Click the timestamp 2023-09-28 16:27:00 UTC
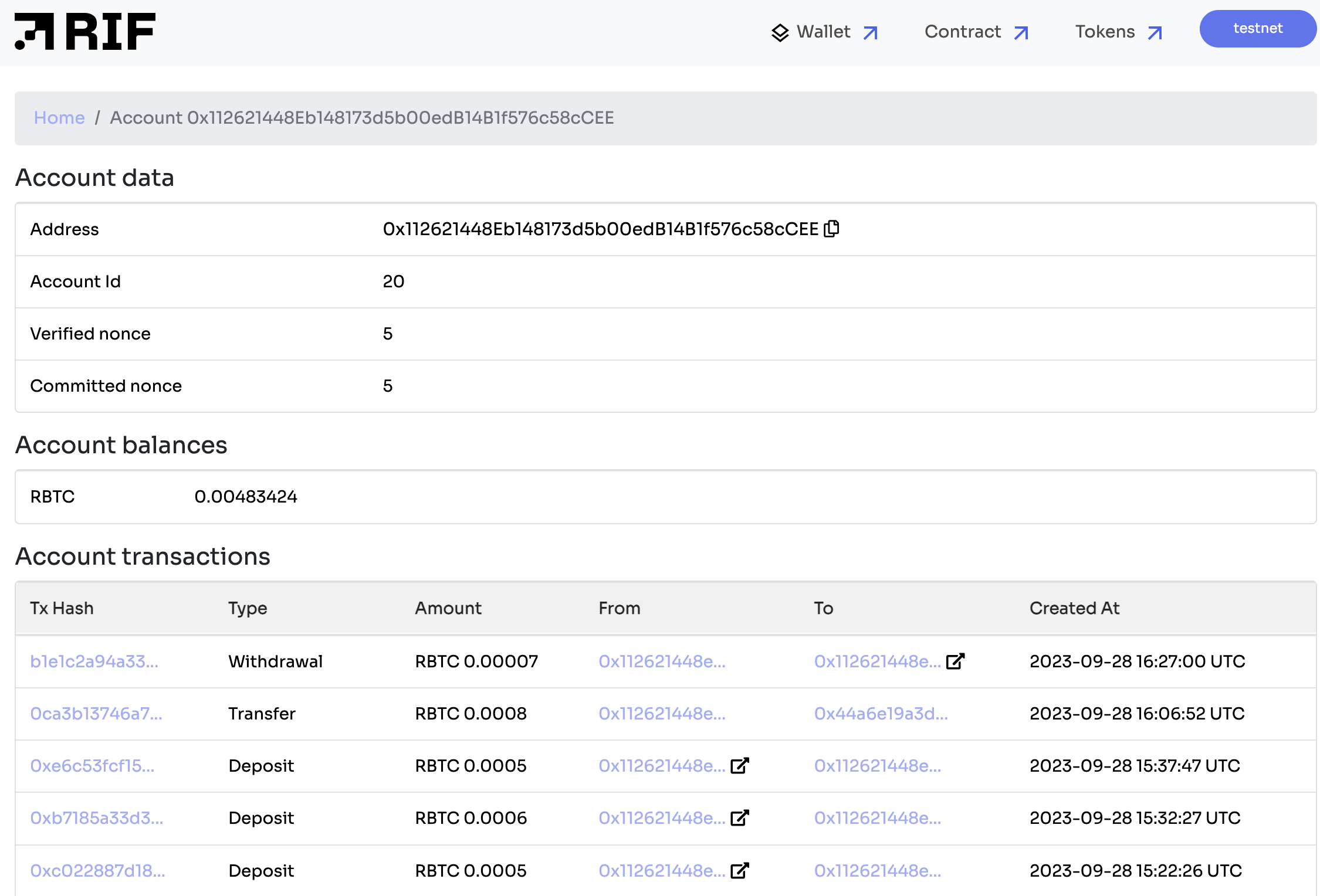Viewport: 1320px width, 896px height. tap(1137, 661)
